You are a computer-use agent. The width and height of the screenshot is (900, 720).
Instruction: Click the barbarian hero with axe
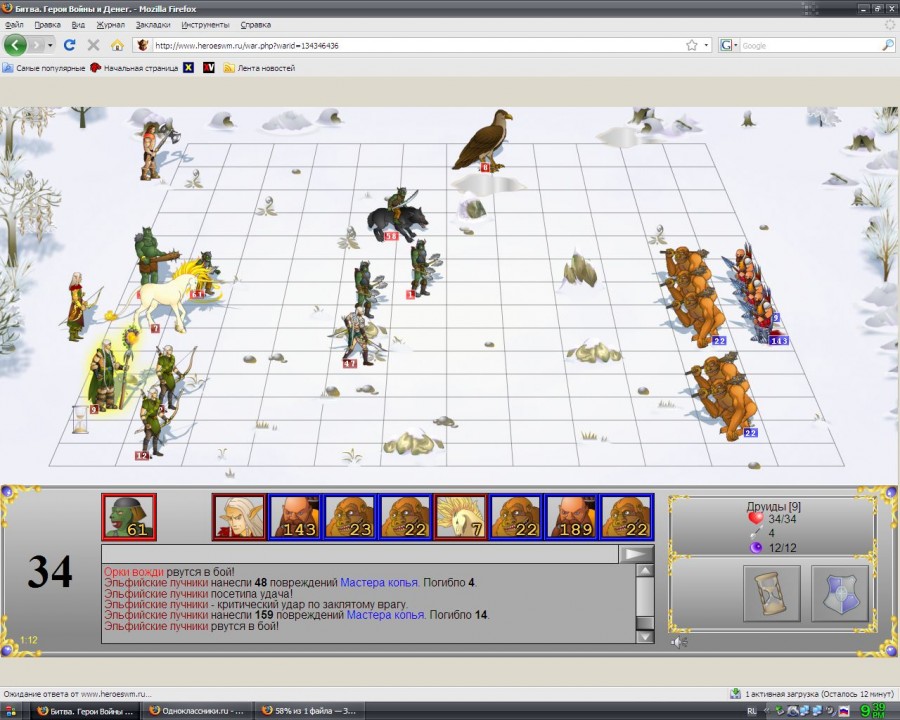point(156,150)
